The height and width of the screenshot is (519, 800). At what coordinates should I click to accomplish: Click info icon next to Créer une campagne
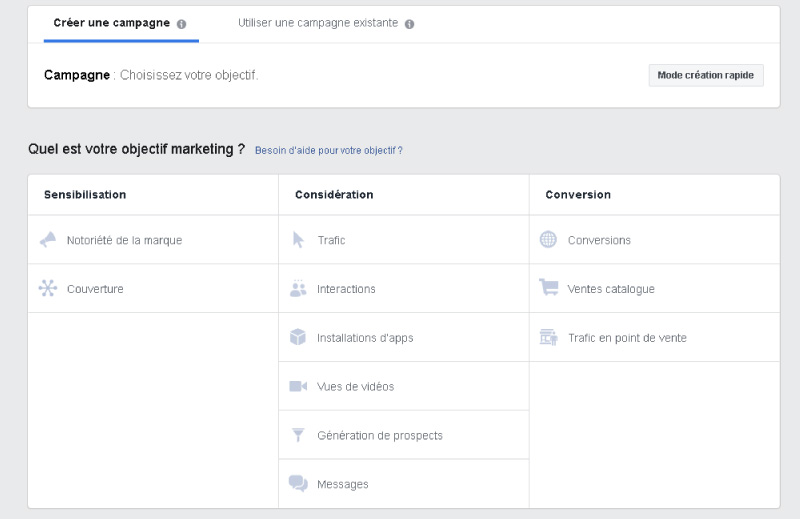click(182, 24)
